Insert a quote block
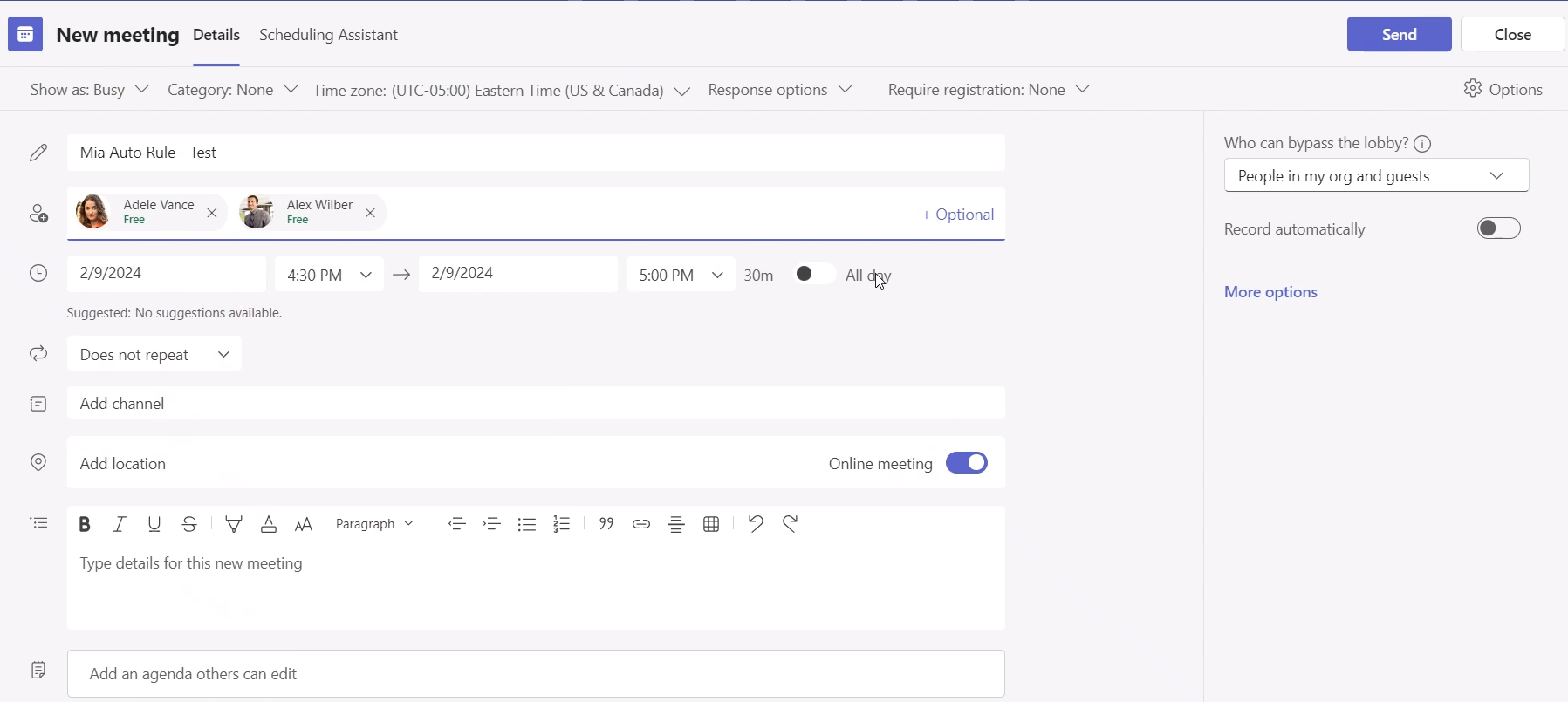The width and height of the screenshot is (1568, 702). (606, 524)
